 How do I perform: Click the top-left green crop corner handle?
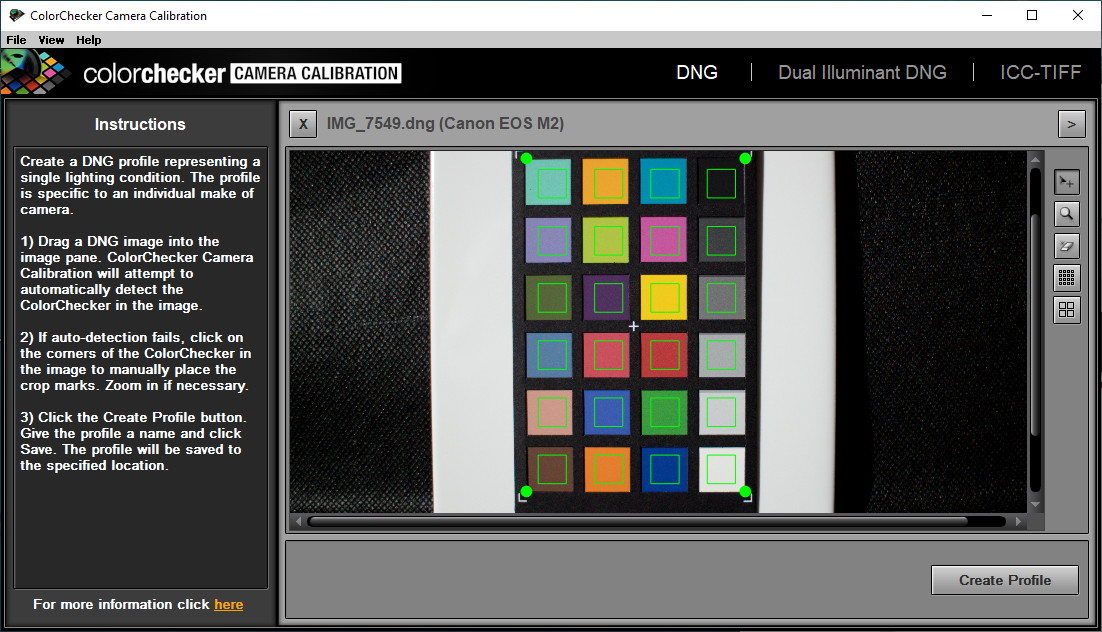point(526,159)
